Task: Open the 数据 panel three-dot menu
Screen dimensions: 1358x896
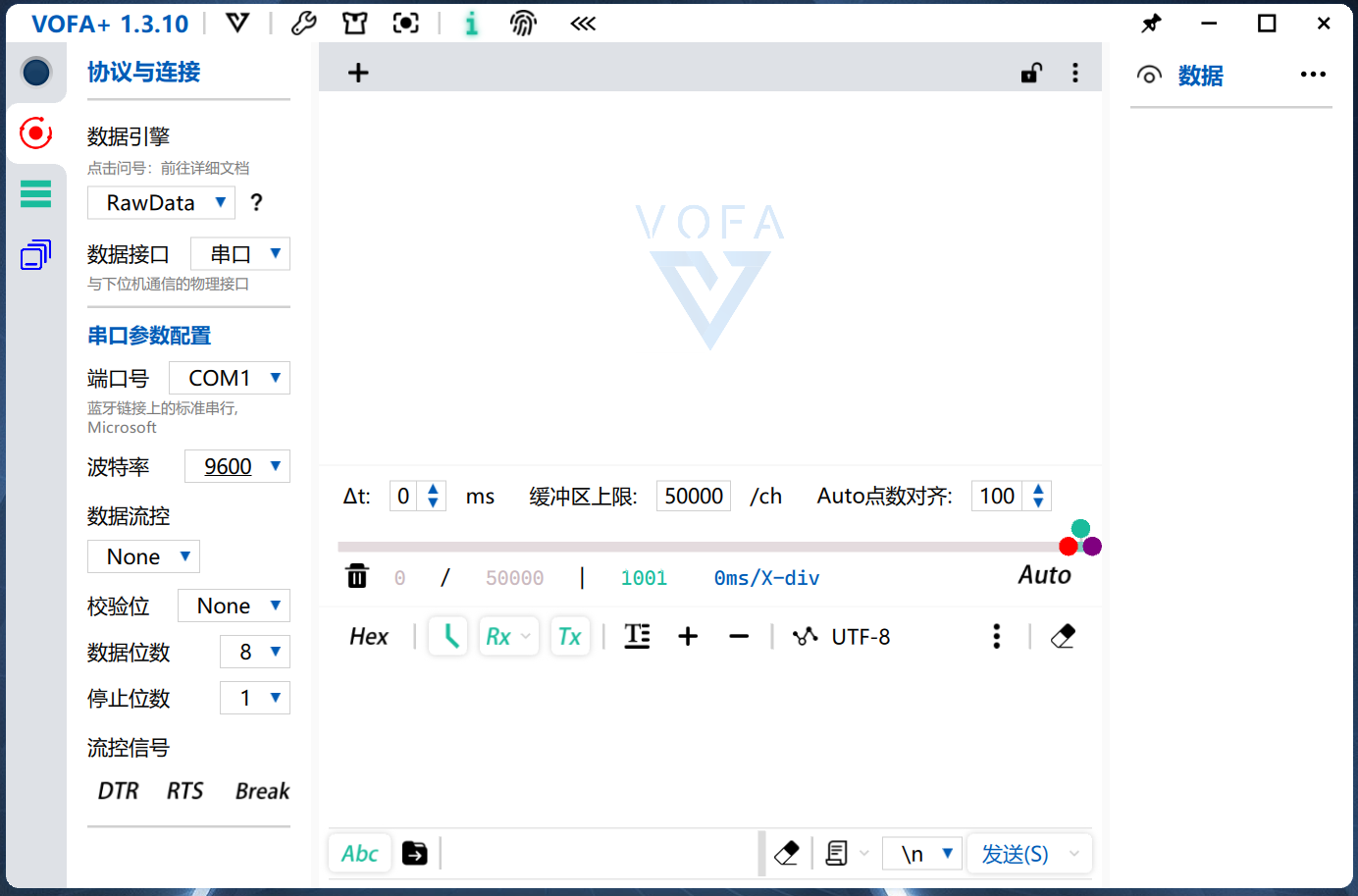Action: [1313, 75]
